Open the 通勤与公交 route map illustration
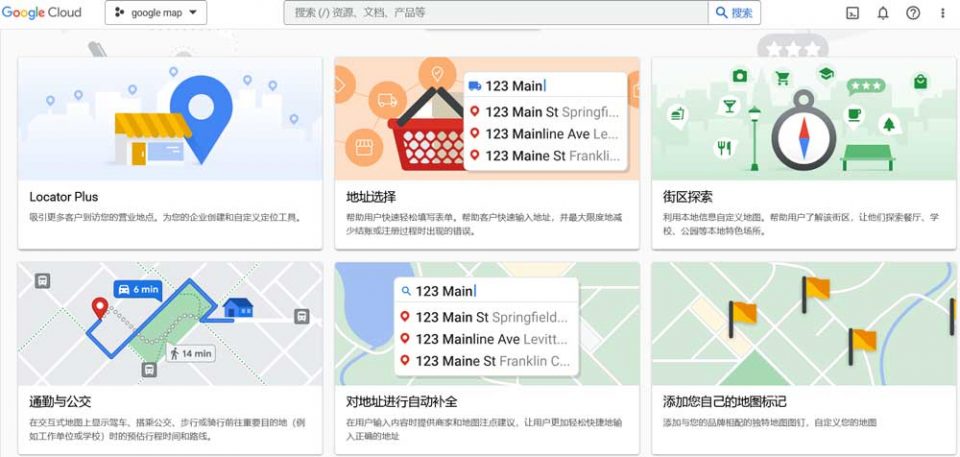This screenshot has height=457, width=960. (170, 324)
